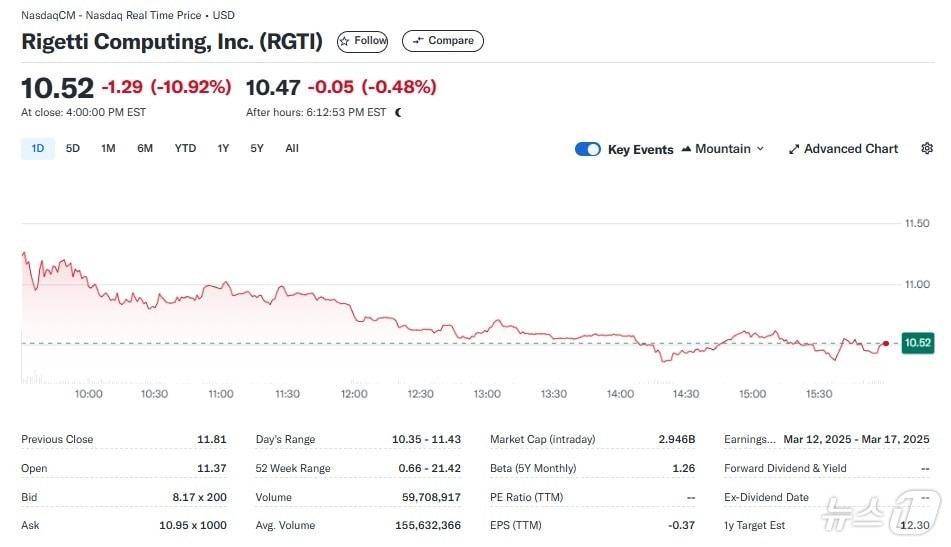Viewport: 951px width, 547px height.
Task: Open the Advanced Chart link
Action: (850, 149)
